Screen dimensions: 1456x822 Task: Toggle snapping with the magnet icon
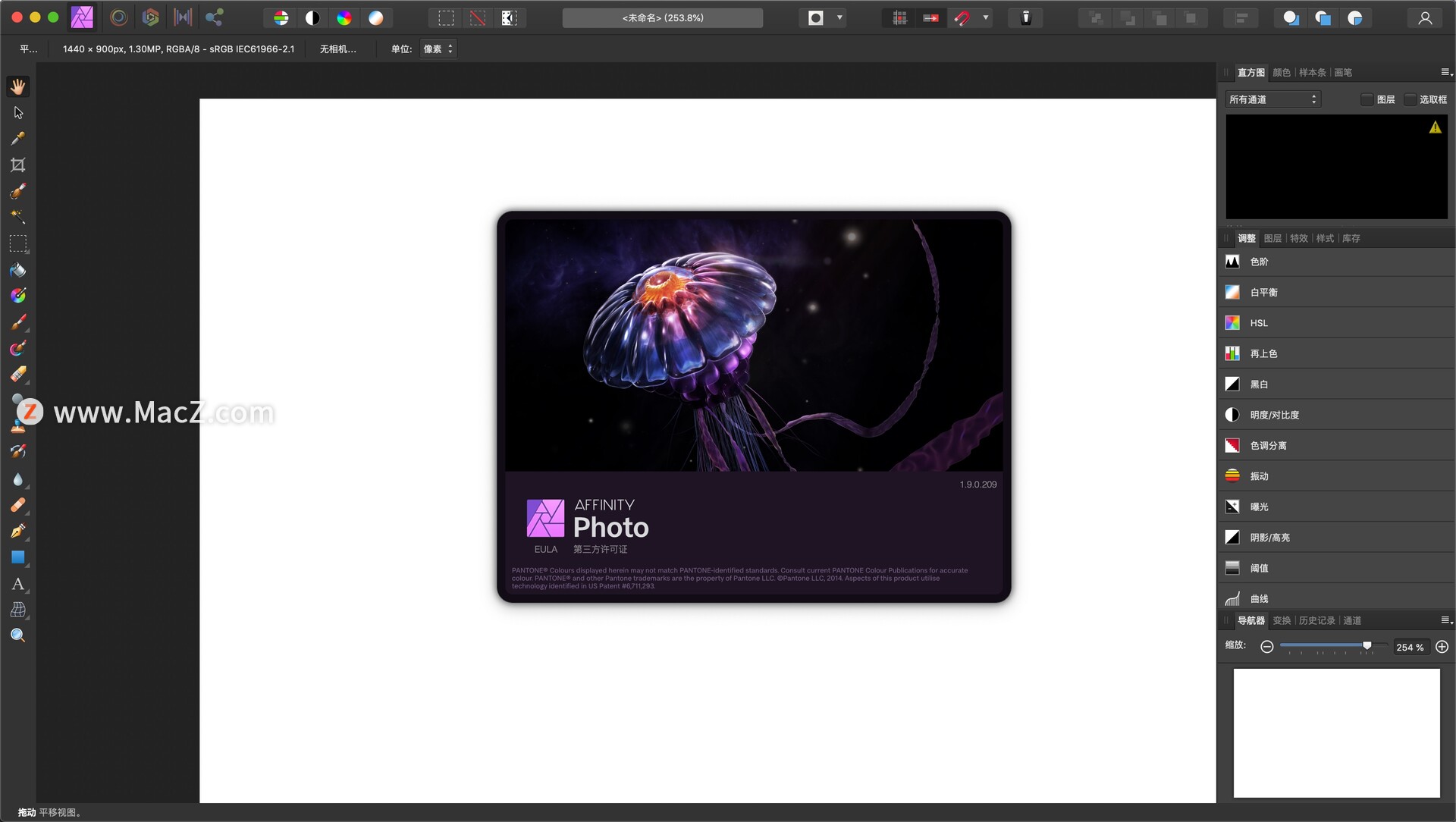[x=962, y=17]
